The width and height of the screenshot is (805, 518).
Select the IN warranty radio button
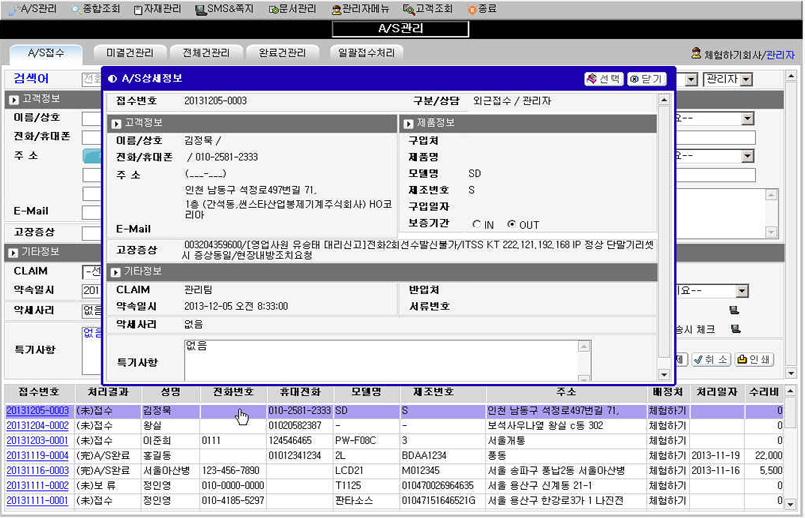tap(478, 225)
